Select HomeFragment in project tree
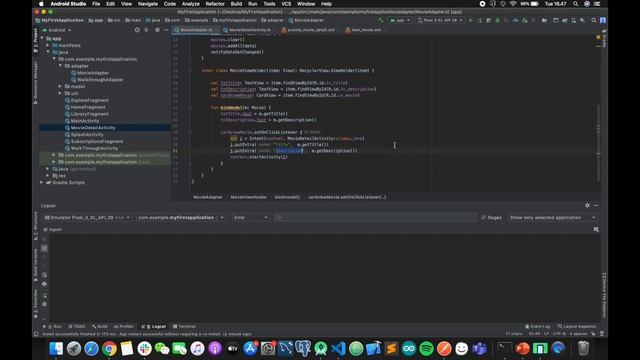Image resolution: width=640 pixels, height=360 pixels. coord(88,107)
